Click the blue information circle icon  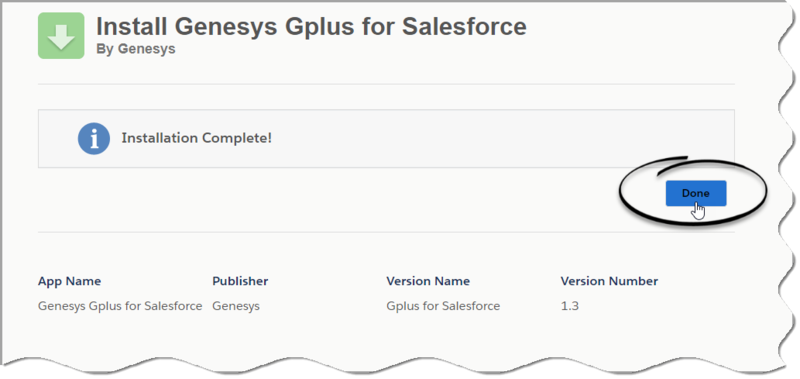point(94,138)
